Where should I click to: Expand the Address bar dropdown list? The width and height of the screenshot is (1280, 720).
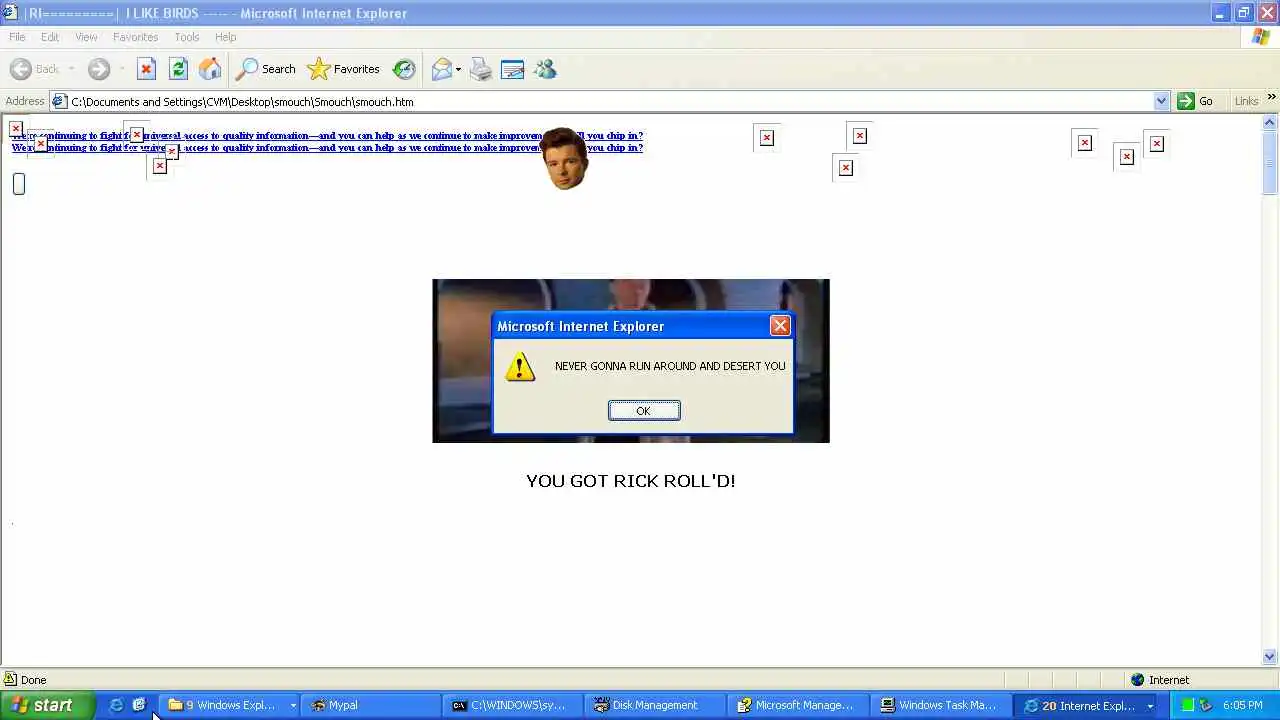pos(1161,101)
